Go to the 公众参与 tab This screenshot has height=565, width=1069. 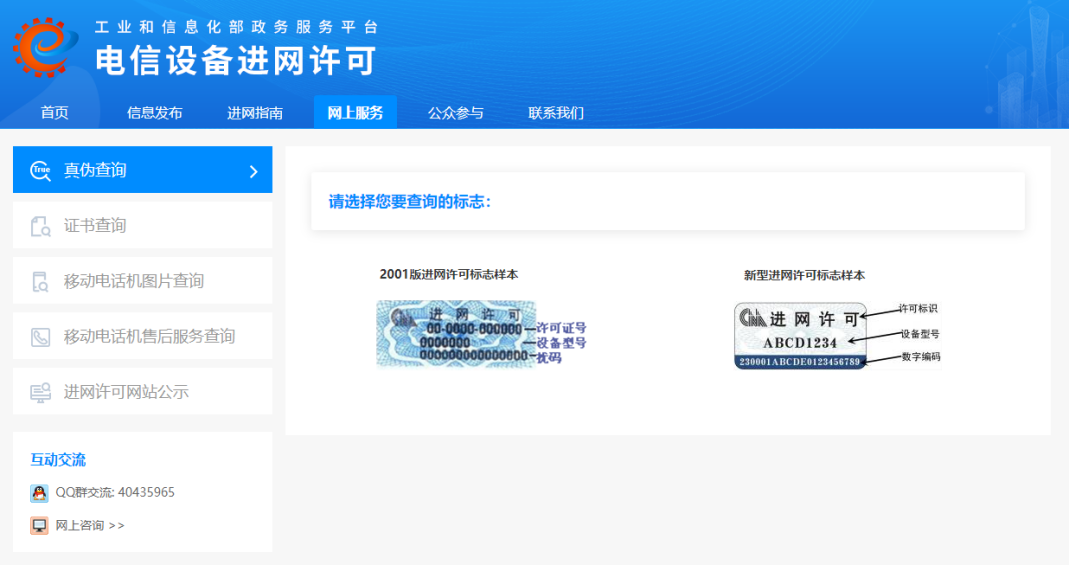point(456,113)
